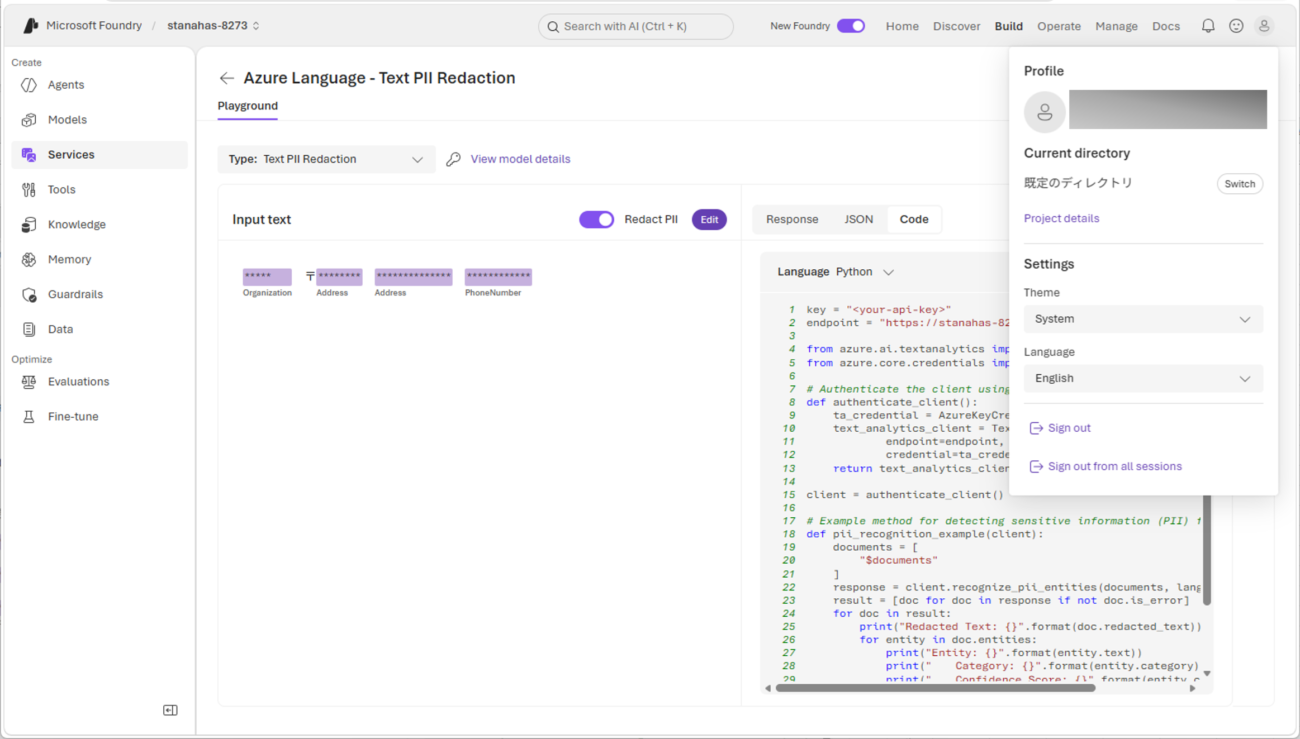This screenshot has width=1300, height=739.
Task: Open the Project details link
Action: [x=1061, y=218]
